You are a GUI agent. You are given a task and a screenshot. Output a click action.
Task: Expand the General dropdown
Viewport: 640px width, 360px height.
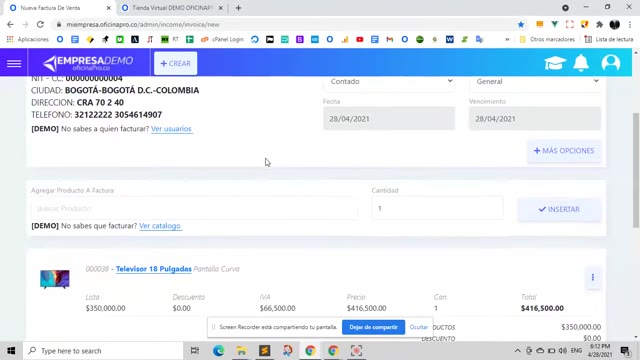click(x=535, y=82)
